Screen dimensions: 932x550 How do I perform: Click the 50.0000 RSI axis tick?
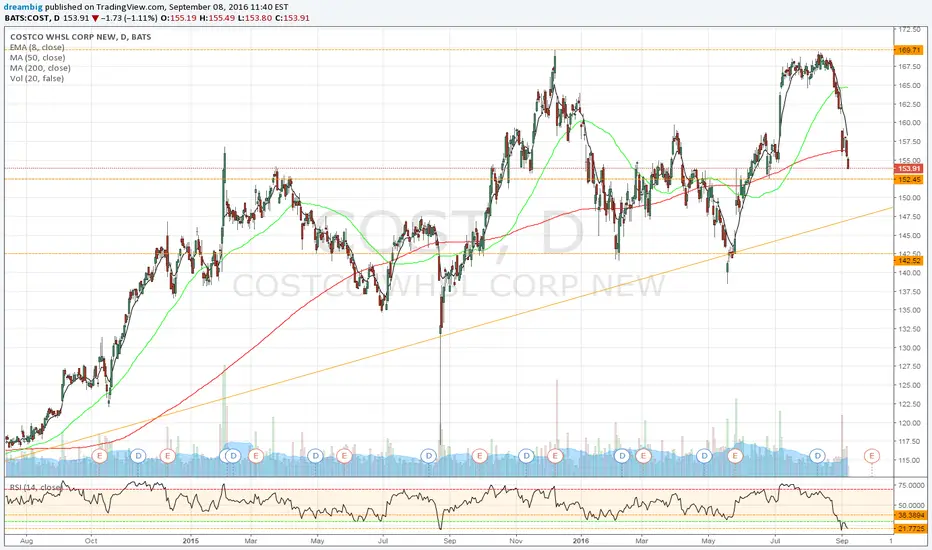click(x=910, y=505)
